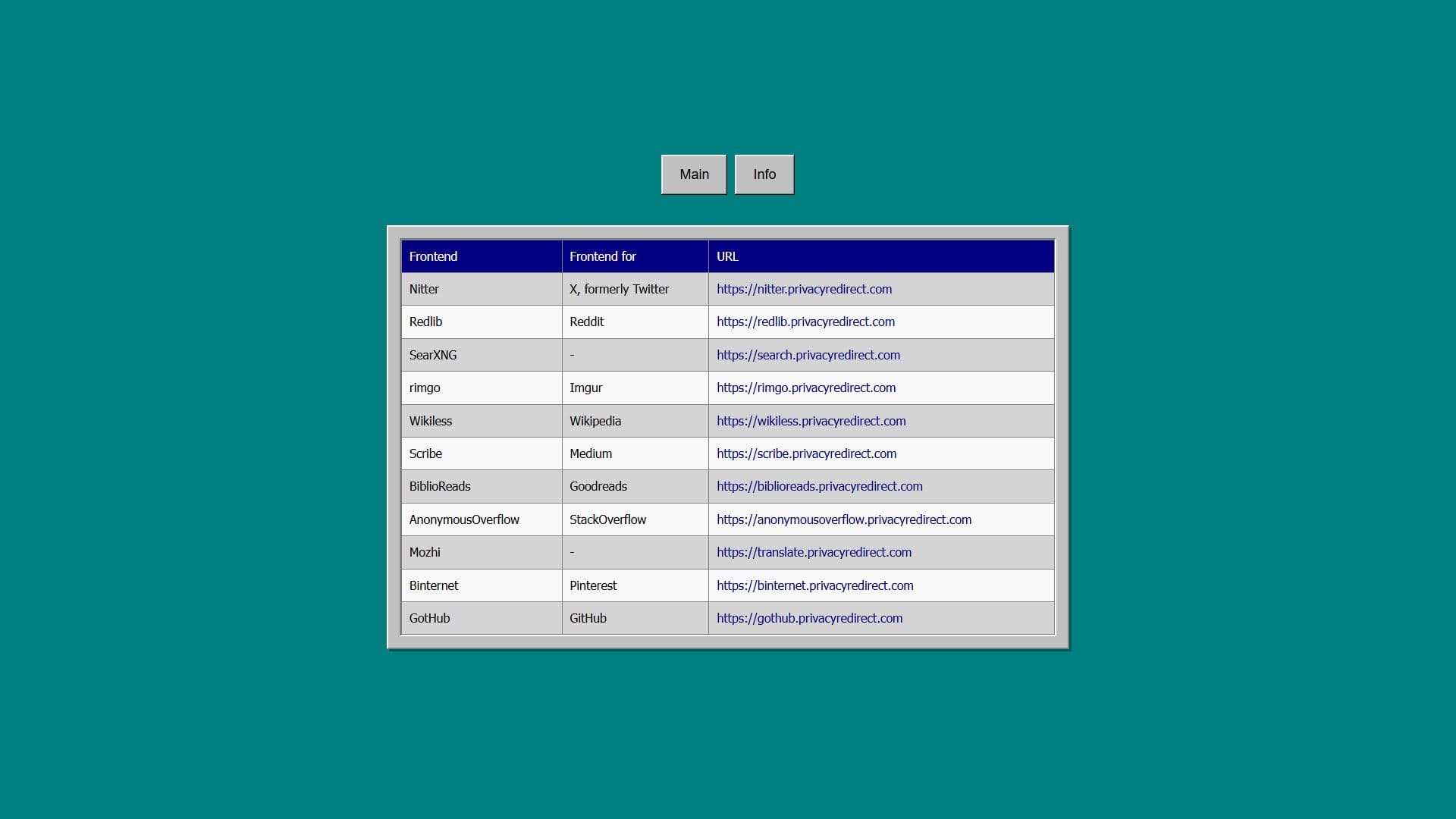
Task: Select the BiblioReads cell
Action: pos(482,486)
